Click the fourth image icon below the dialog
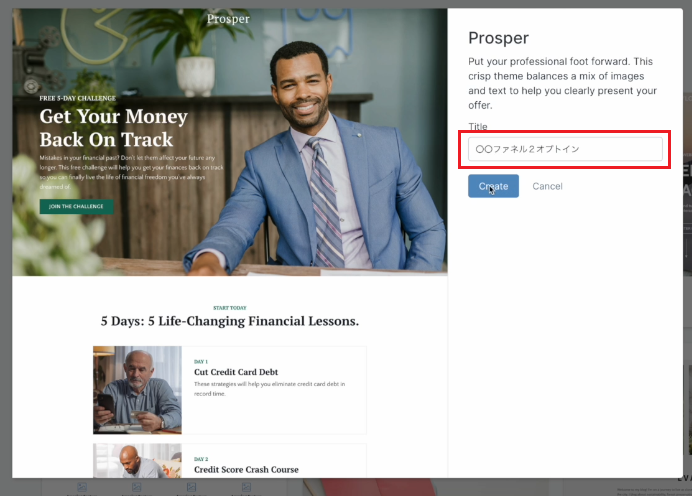The height and width of the screenshot is (496, 692). [x=246, y=487]
